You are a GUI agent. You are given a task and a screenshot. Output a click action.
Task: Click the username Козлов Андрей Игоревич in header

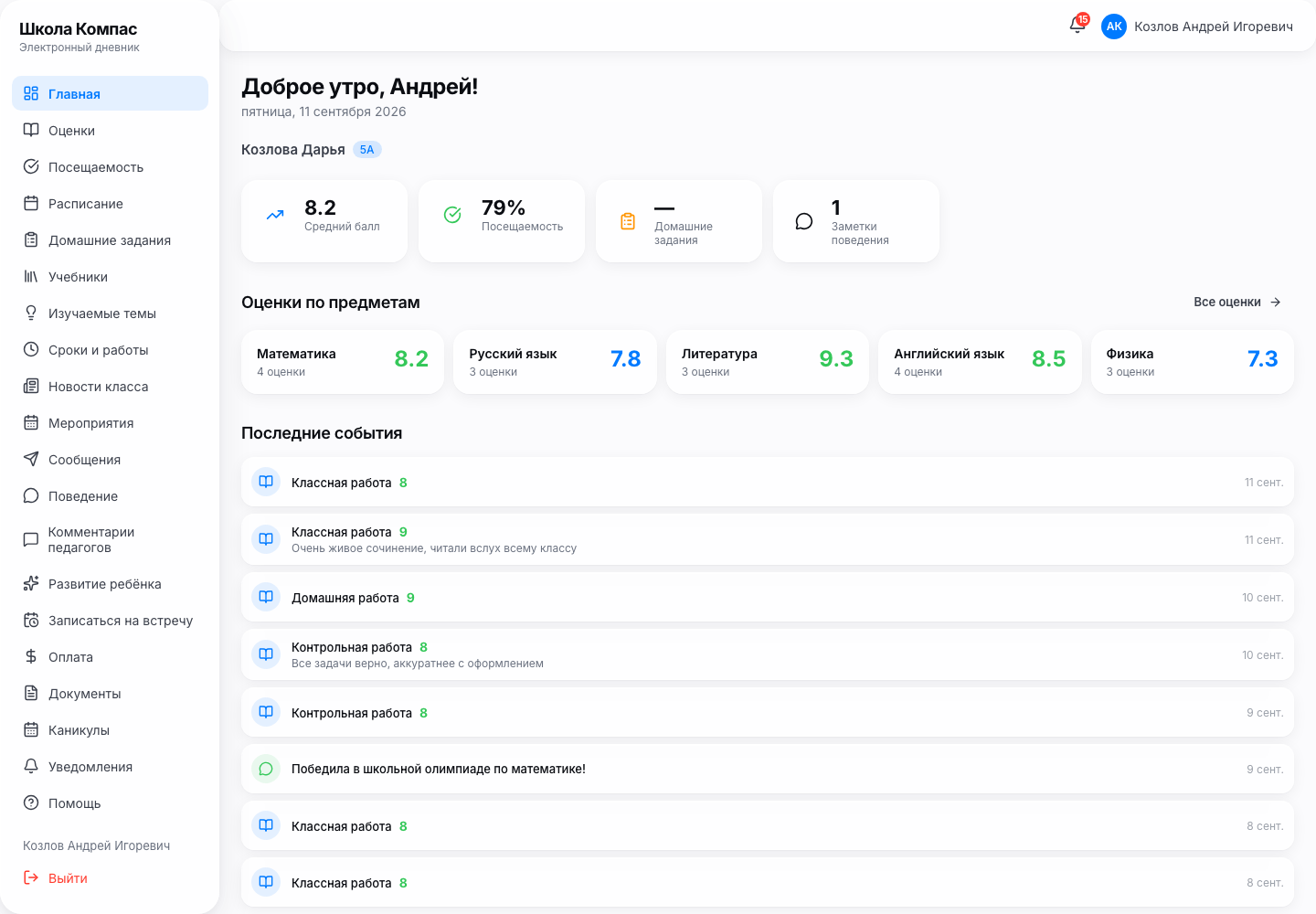coord(1214,27)
